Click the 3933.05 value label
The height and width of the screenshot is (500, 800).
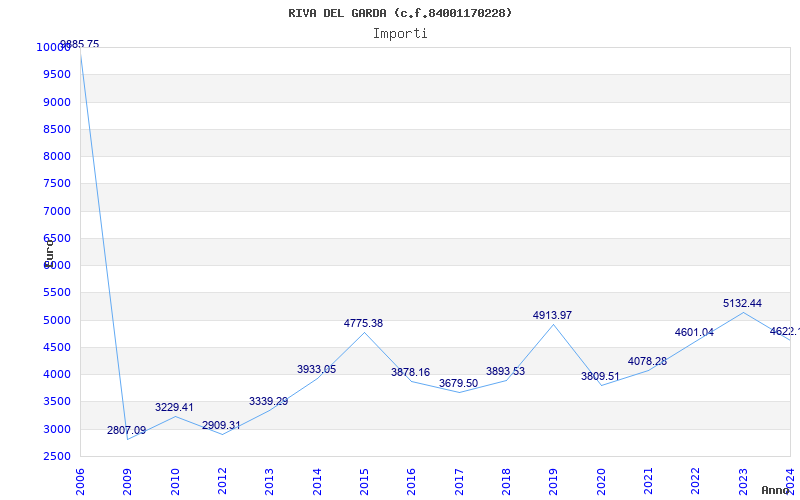tap(317, 369)
